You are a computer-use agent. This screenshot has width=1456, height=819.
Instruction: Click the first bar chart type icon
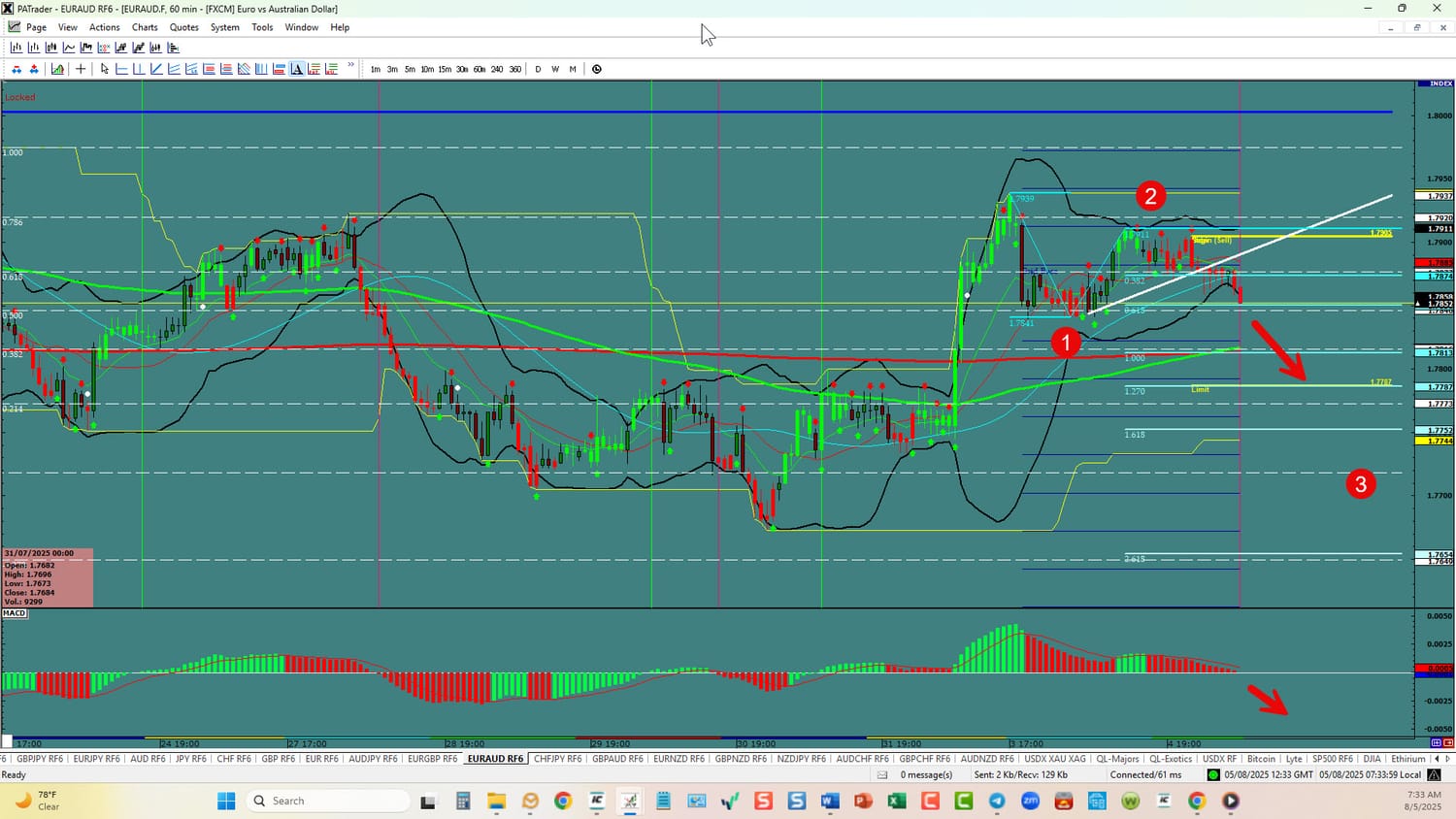point(17,48)
